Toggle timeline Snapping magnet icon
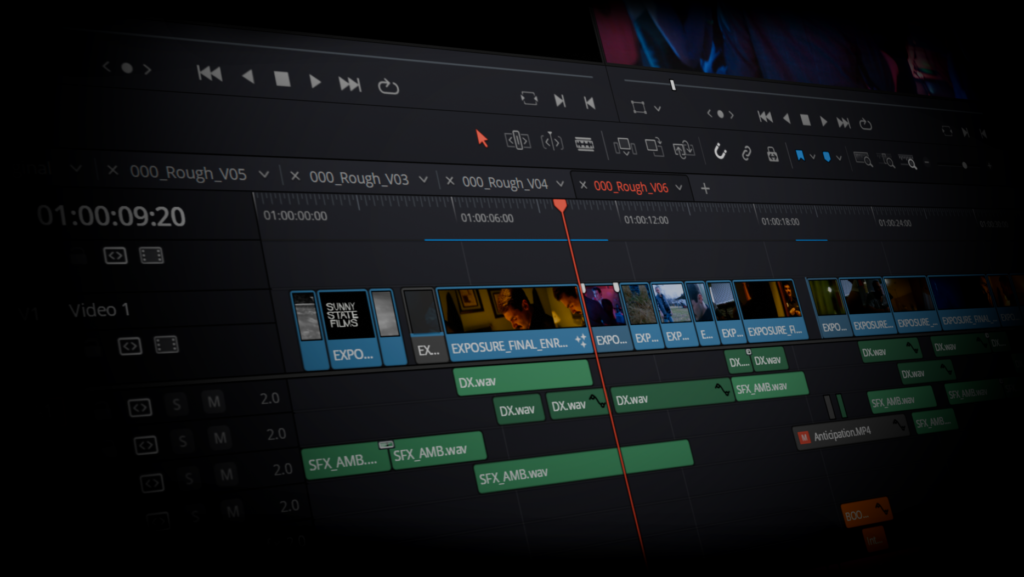Screen dimensions: 1024x577 click(x=720, y=152)
